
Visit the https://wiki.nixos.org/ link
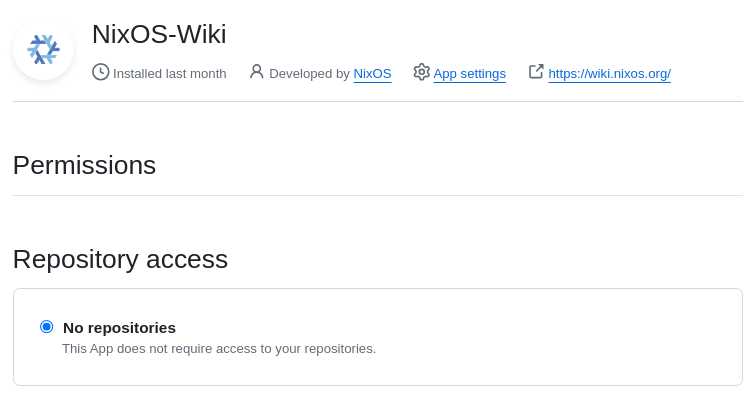point(610,74)
